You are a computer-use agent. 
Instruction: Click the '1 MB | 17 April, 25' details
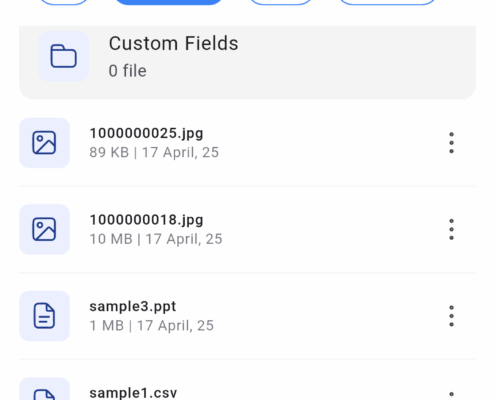coord(152,326)
